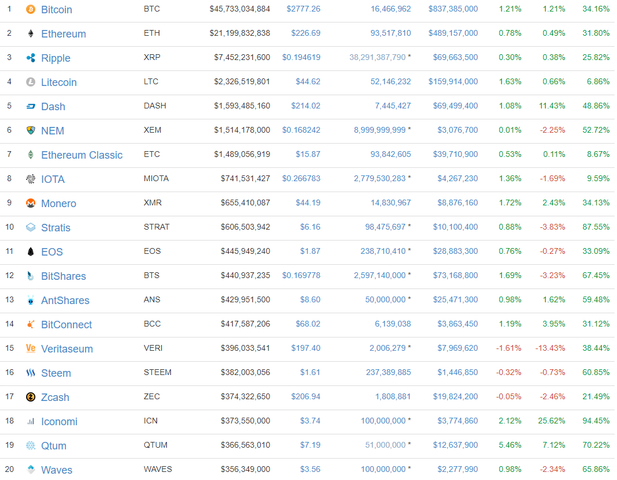Open the NEM coin page link
The height and width of the screenshot is (480, 617).
52,131
